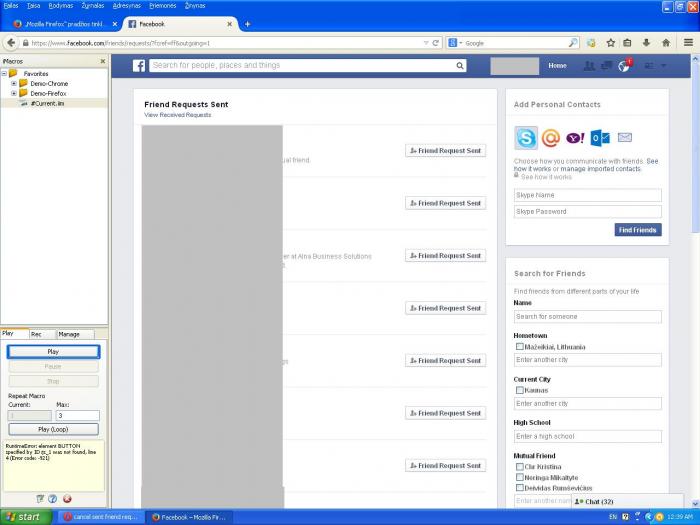Click iMacros edit macro icon
This screenshot has width=700, height=525.
tap(40, 499)
